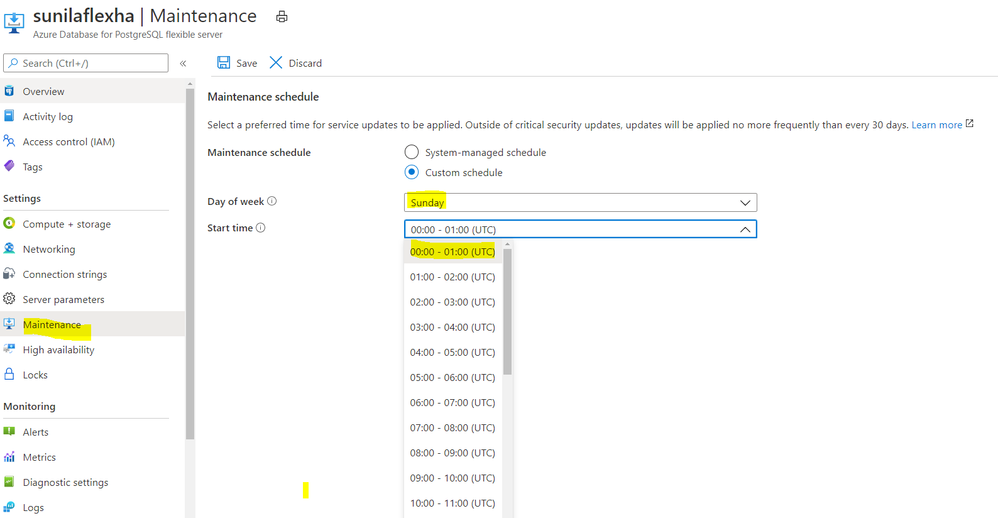Choose 06:00 - 07:00 (UTC) option
The height and width of the screenshot is (518, 998).
pyautogui.click(x=453, y=403)
